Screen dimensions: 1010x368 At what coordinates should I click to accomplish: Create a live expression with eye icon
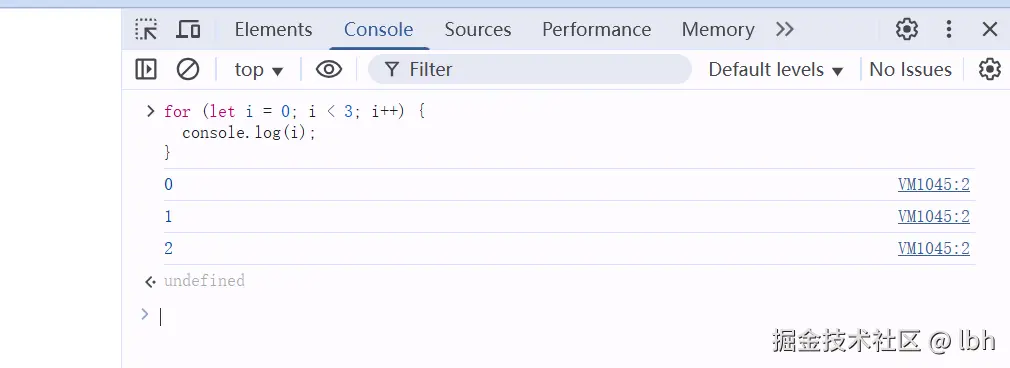329,69
